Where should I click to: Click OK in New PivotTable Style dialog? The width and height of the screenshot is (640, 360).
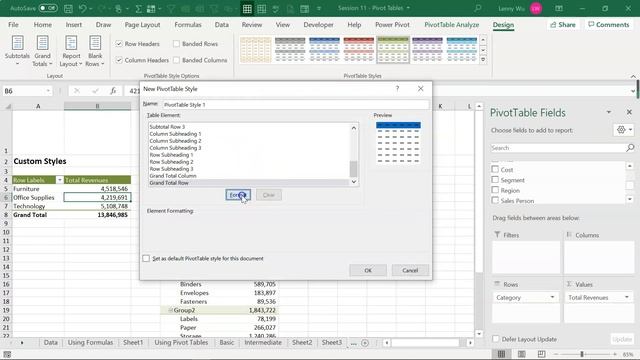[368, 270]
